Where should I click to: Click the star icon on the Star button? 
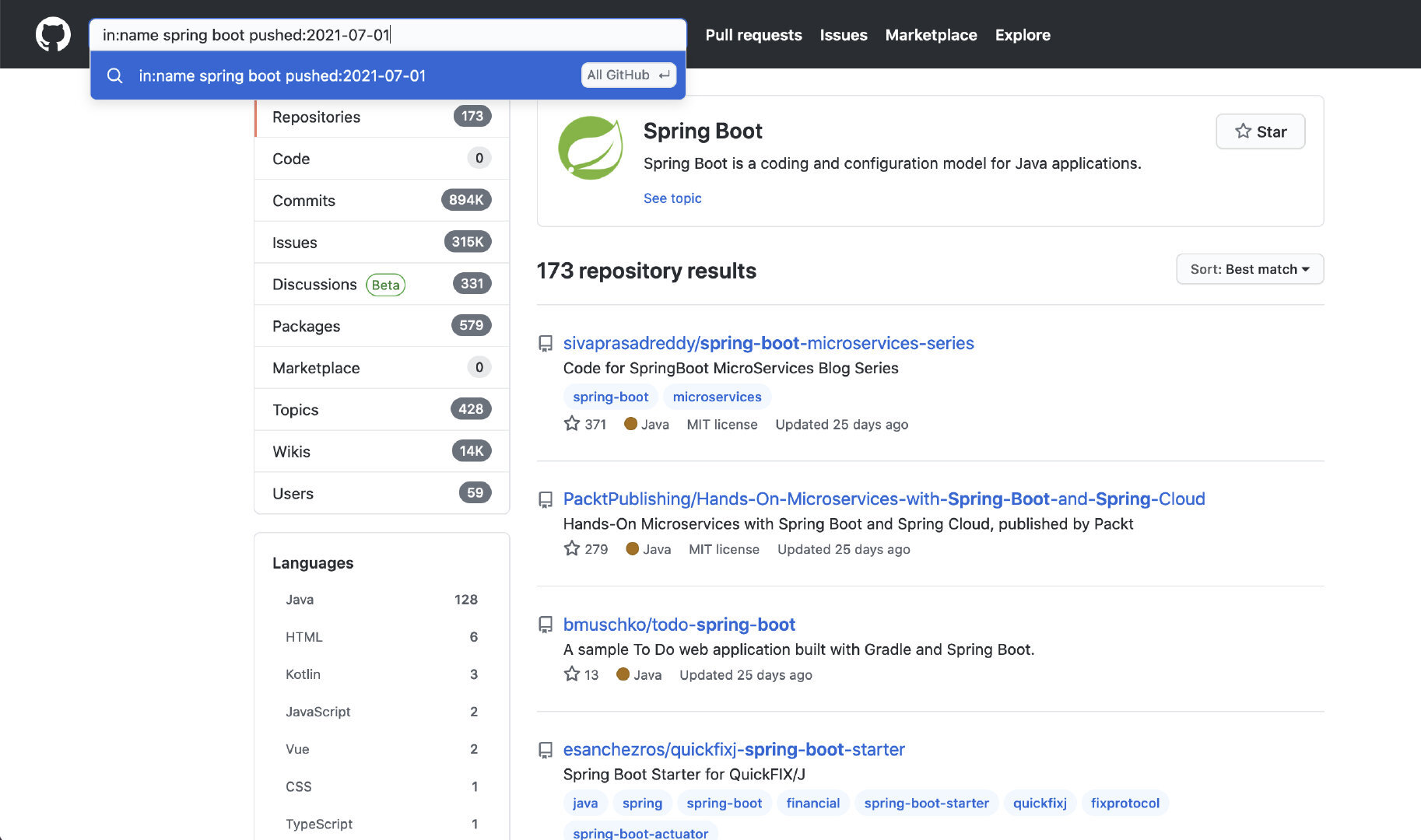tap(1243, 131)
